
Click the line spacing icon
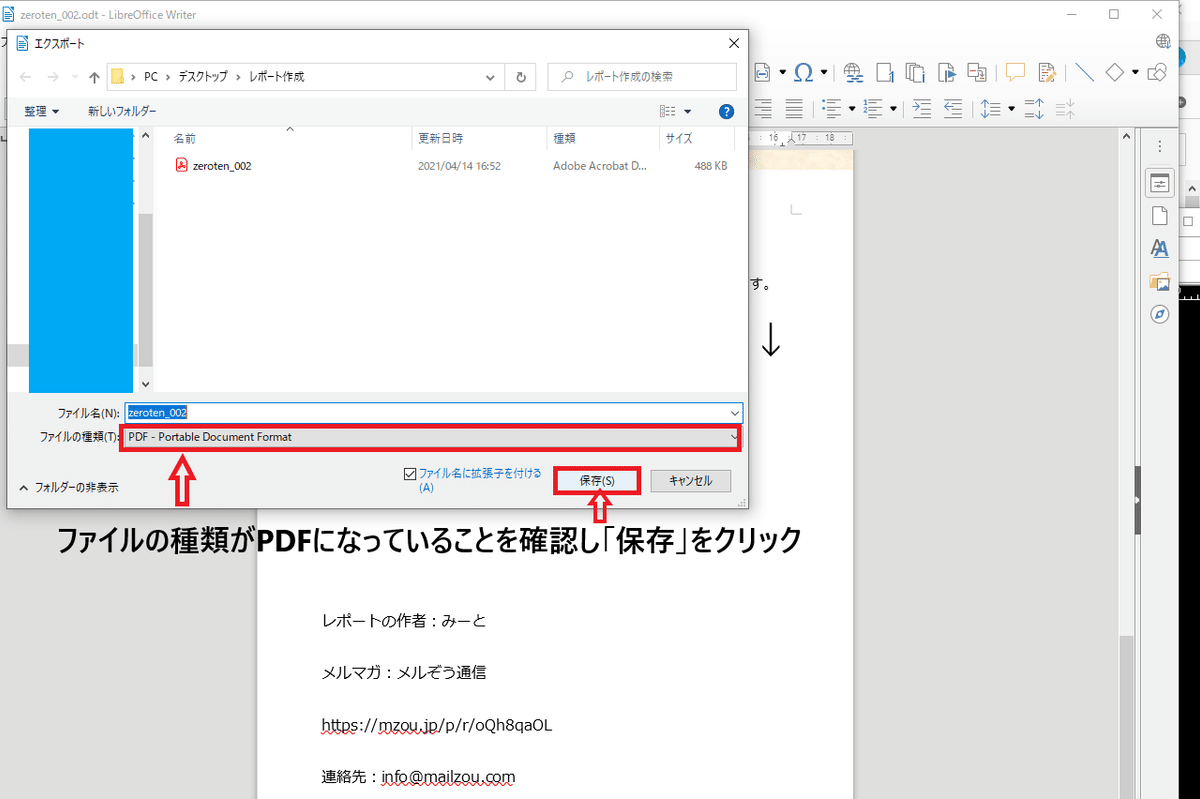pyautogui.click(x=991, y=108)
